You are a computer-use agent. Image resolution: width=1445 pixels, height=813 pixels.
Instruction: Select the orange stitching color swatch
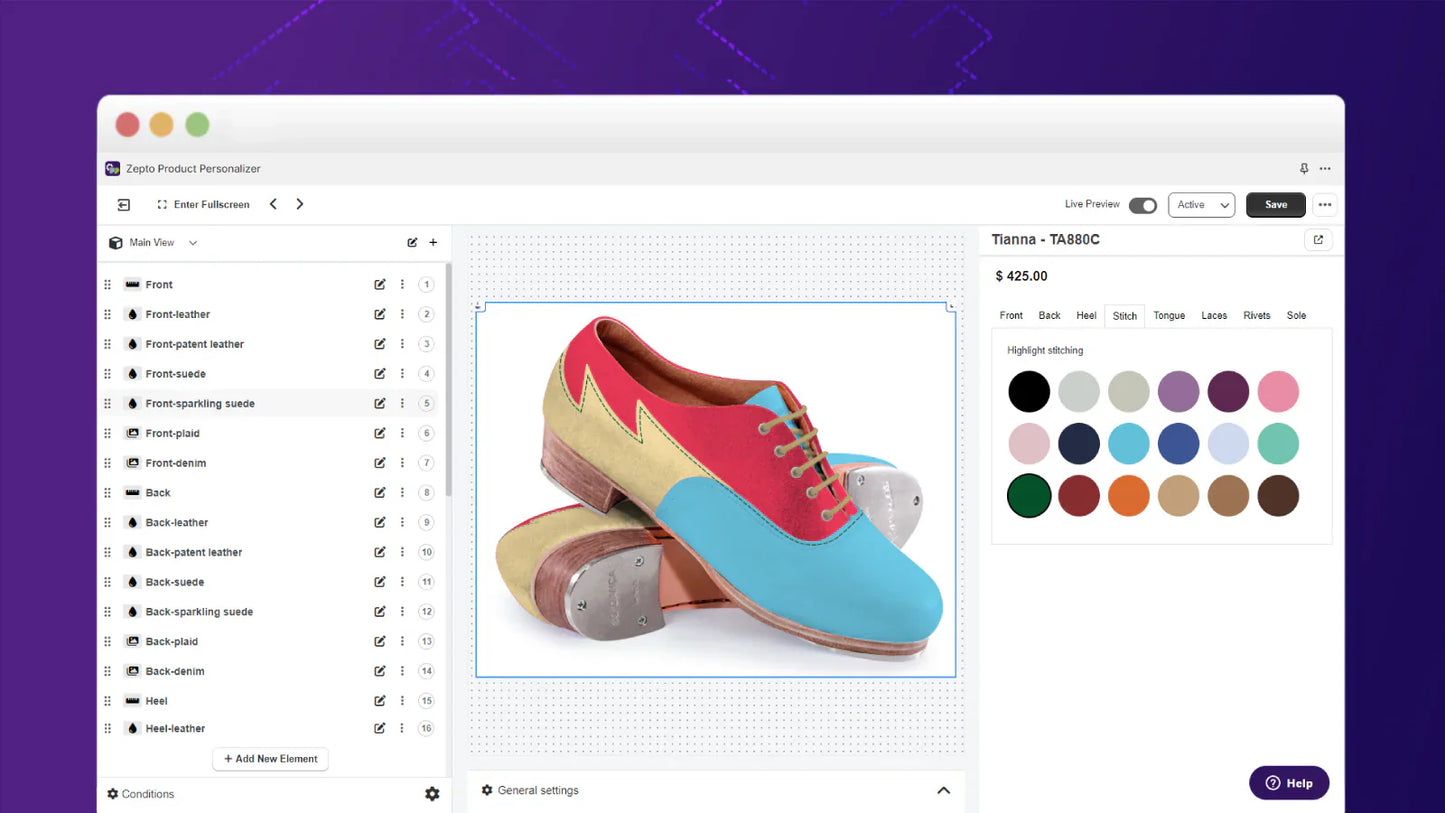[x=1128, y=496]
